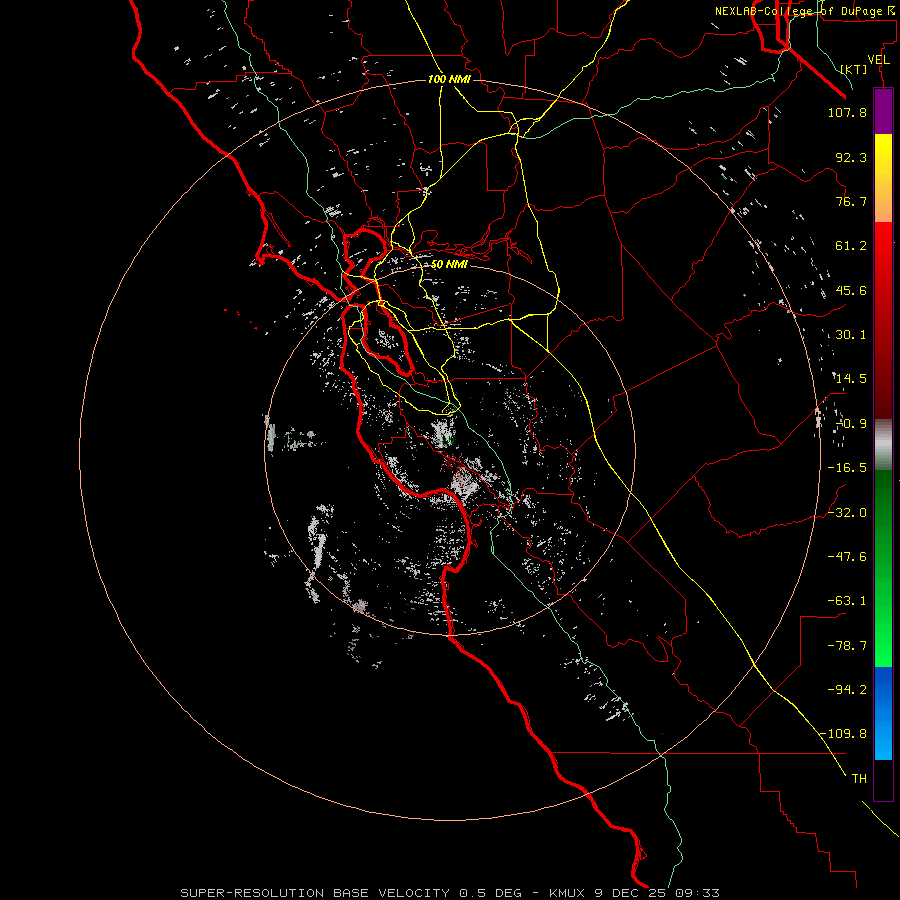Click the 50 NMI range ring label
This screenshot has width=900, height=900.
449,265
